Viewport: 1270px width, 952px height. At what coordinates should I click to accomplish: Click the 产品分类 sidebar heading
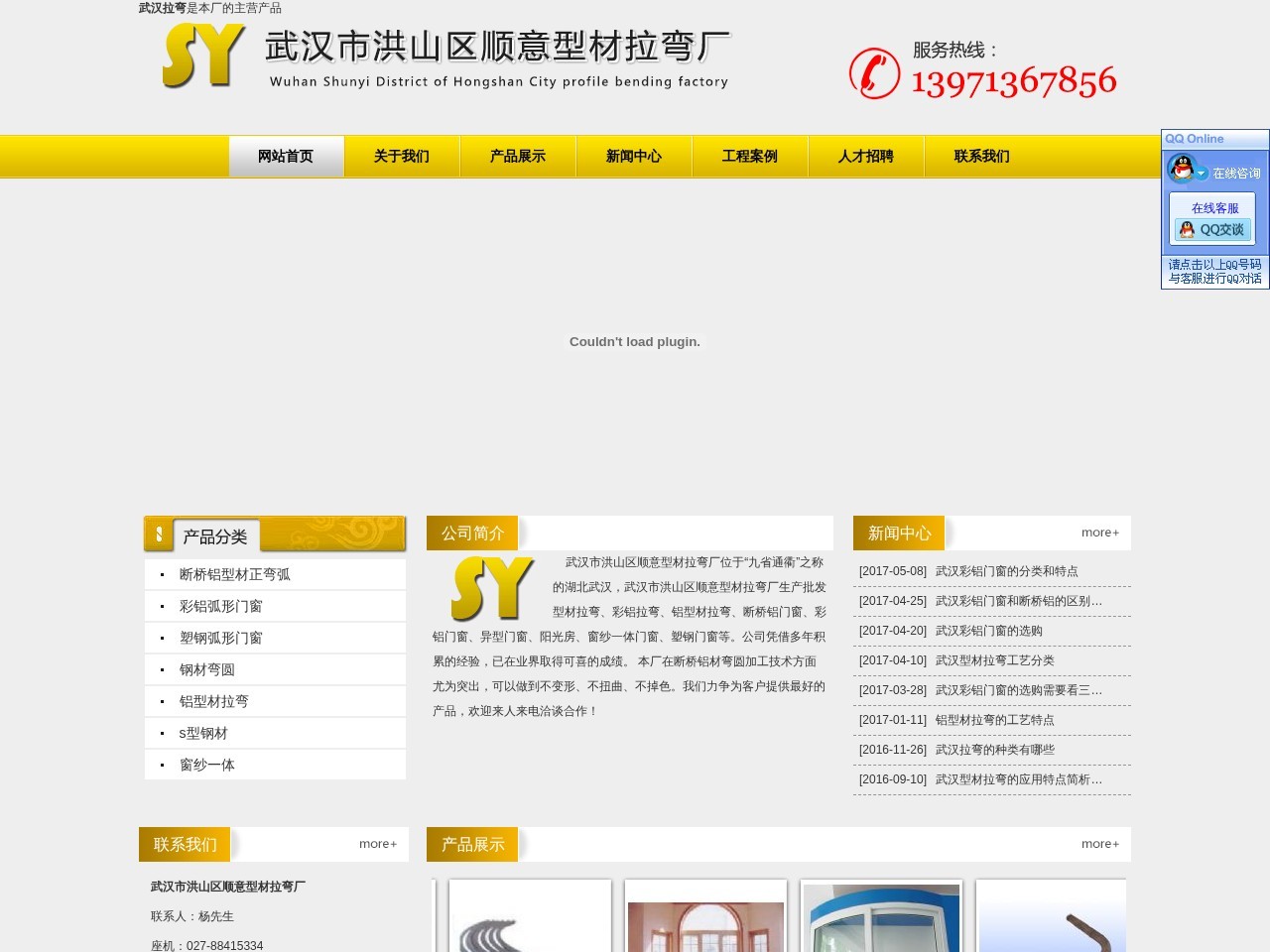tap(215, 536)
